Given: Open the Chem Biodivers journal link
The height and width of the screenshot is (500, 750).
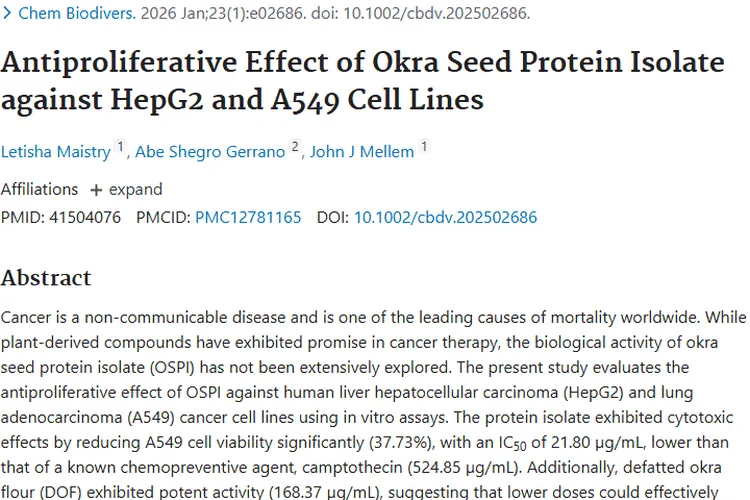Looking at the screenshot, I should [66, 15].
